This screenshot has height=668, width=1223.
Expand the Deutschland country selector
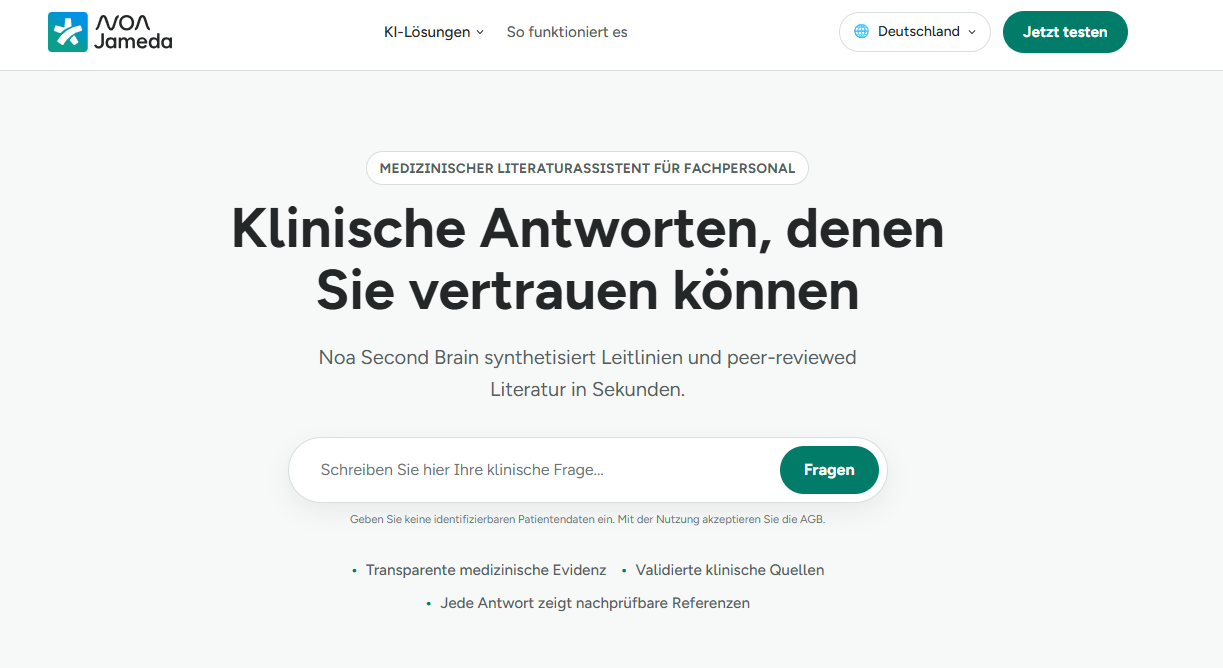click(915, 32)
